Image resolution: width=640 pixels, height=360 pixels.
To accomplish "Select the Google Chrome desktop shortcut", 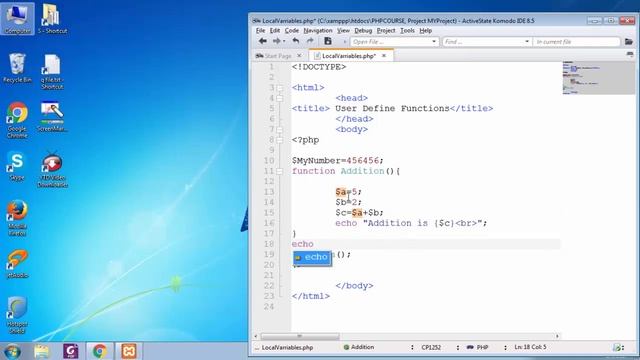I will pyautogui.click(x=17, y=120).
